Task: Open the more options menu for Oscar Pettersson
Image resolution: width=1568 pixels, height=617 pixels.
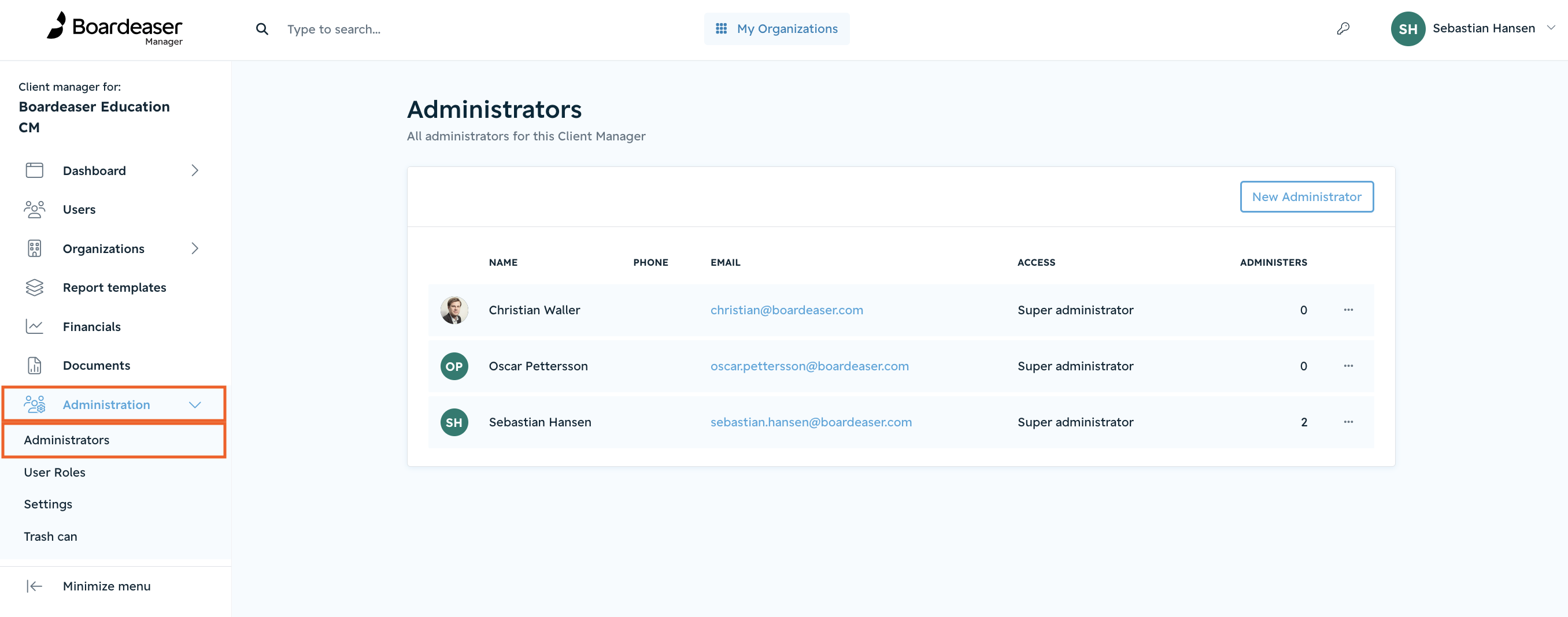Action: (1348, 366)
